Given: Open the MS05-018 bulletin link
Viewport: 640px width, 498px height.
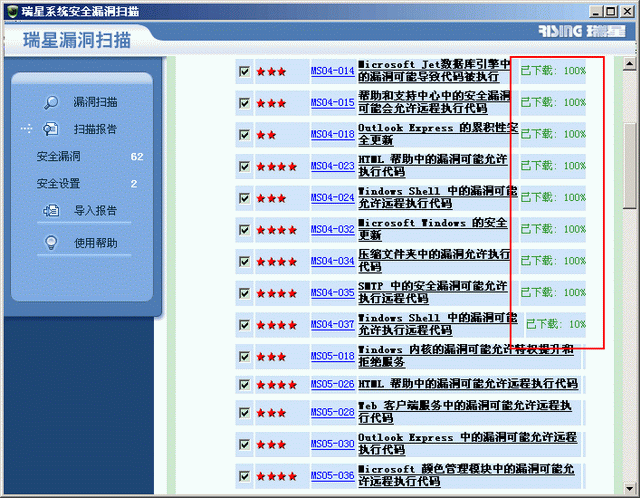Looking at the screenshot, I should (333, 356).
